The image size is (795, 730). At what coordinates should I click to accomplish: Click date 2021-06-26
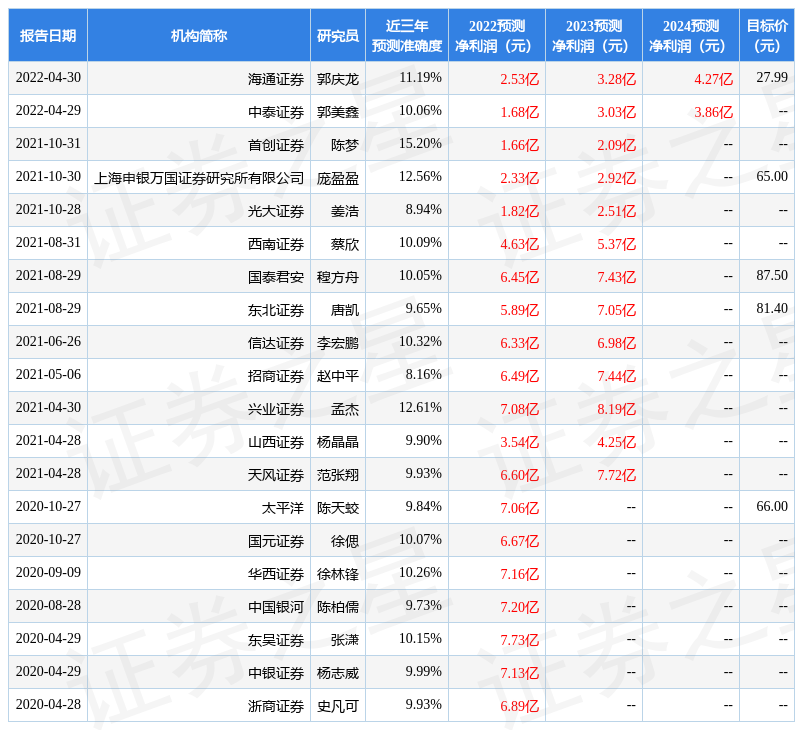pos(48,341)
